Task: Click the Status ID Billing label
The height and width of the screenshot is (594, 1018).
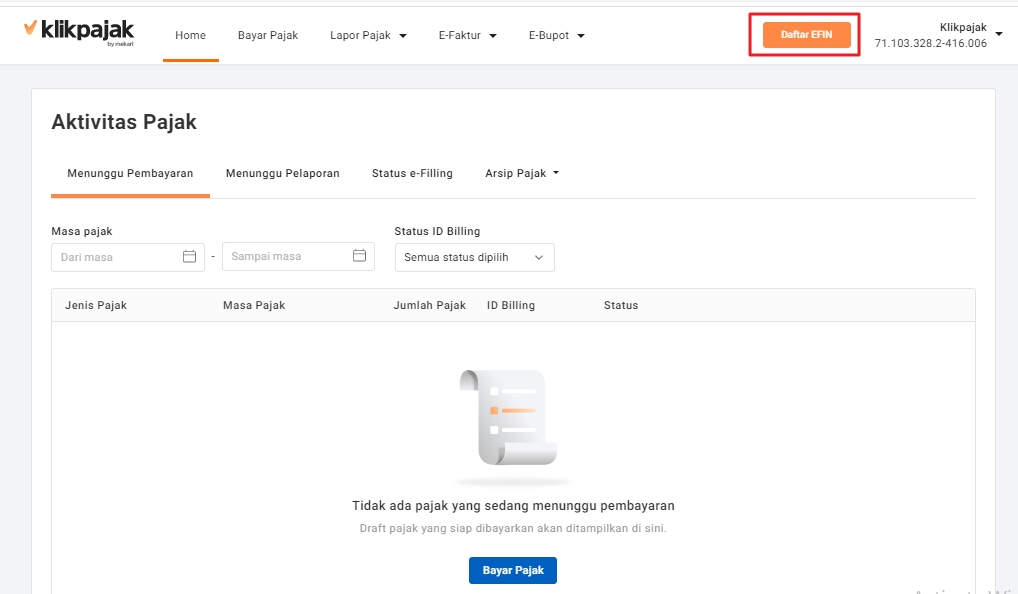Action: pyautogui.click(x=437, y=231)
